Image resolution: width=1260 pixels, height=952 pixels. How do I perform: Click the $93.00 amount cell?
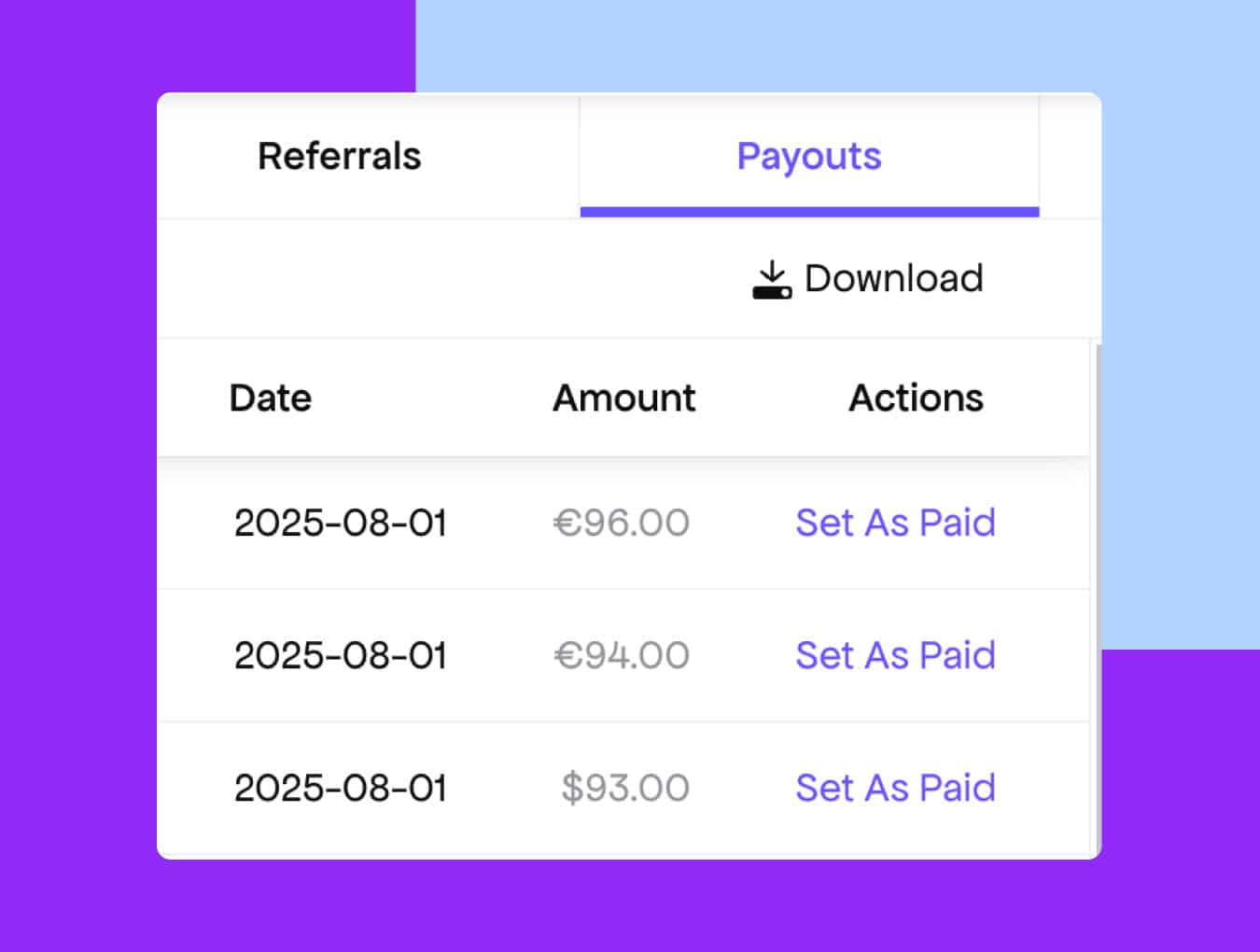point(625,788)
